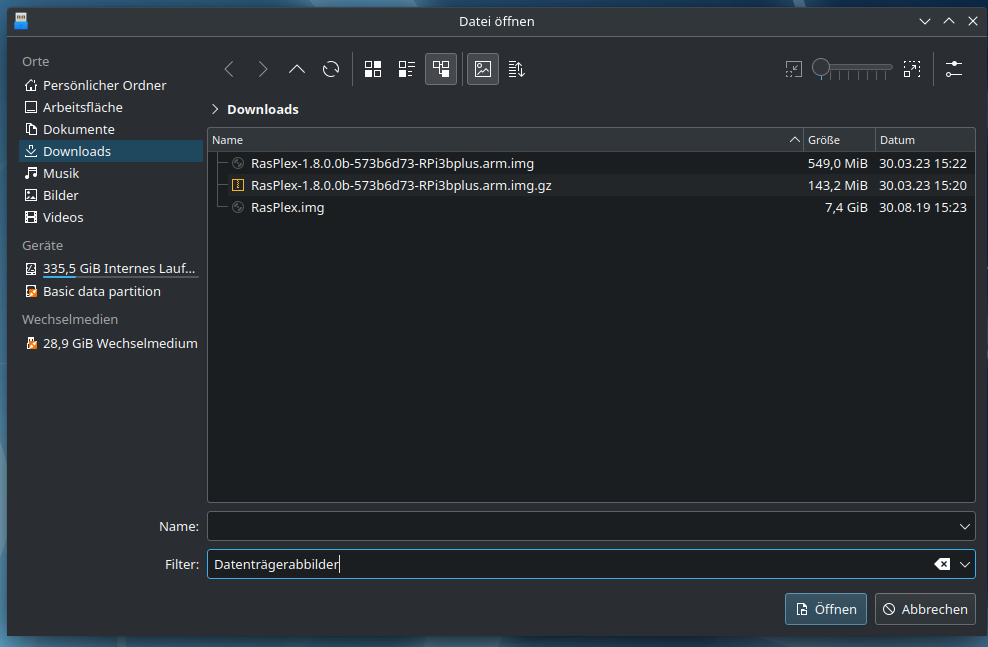Viewport: 988px width, 647px height.
Task: Open Videos folder in places
Action: (x=112, y=217)
